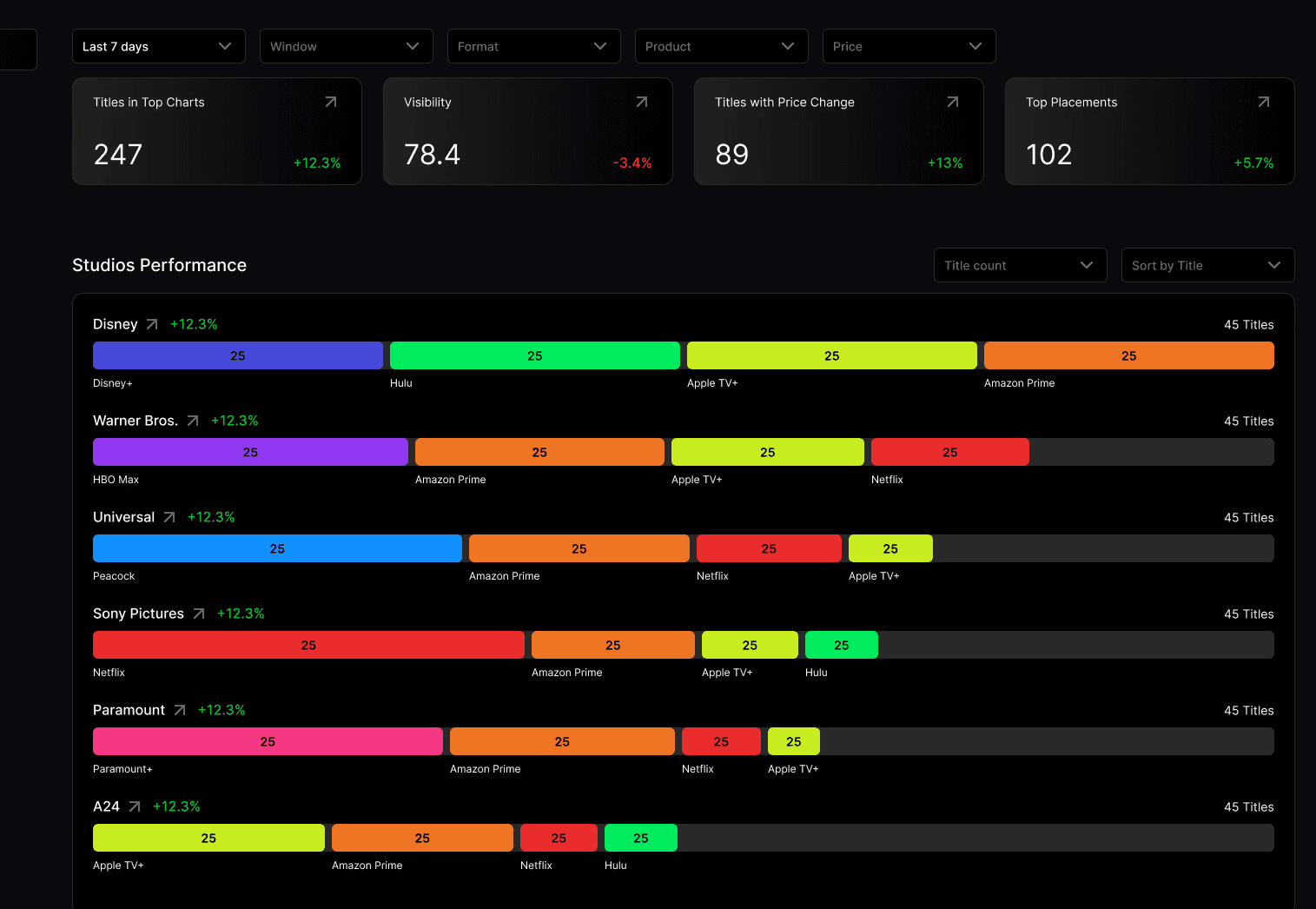Click Paramount's yellow Apple TV+ segment
The width and height of the screenshot is (1316, 909).
(x=794, y=741)
